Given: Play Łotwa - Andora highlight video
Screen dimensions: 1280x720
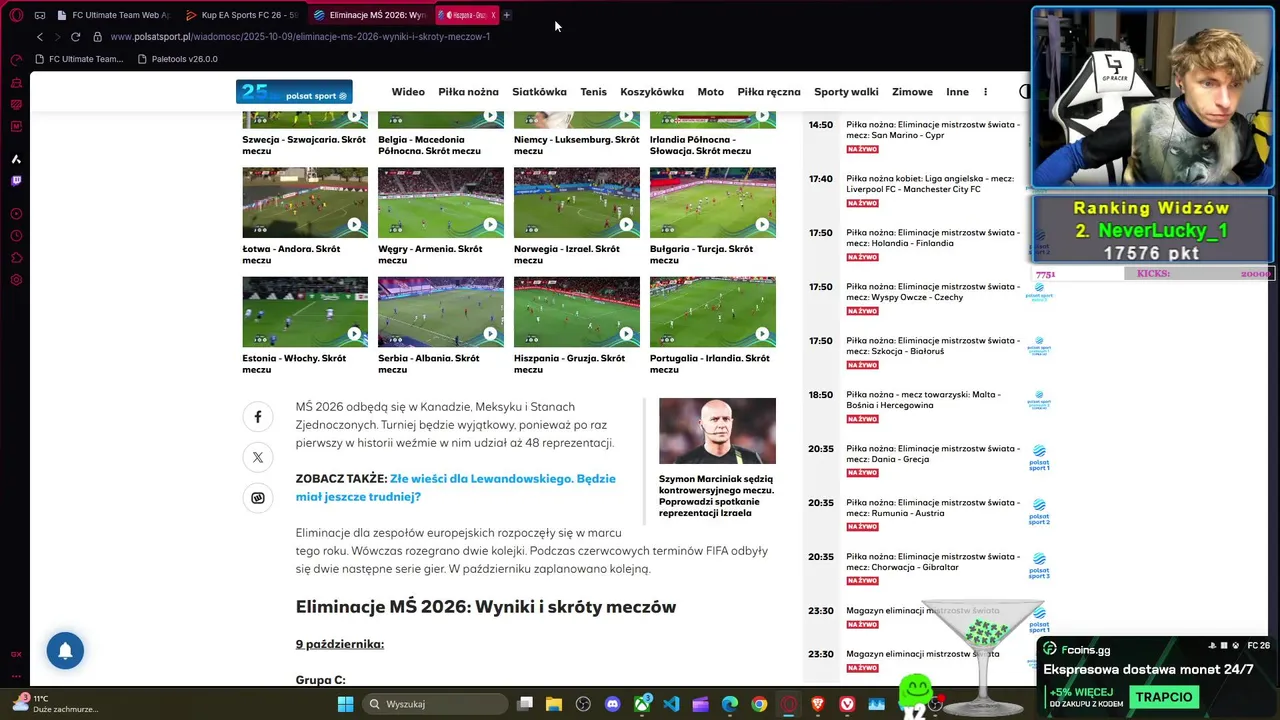Looking at the screenshot, I should 305,202.
